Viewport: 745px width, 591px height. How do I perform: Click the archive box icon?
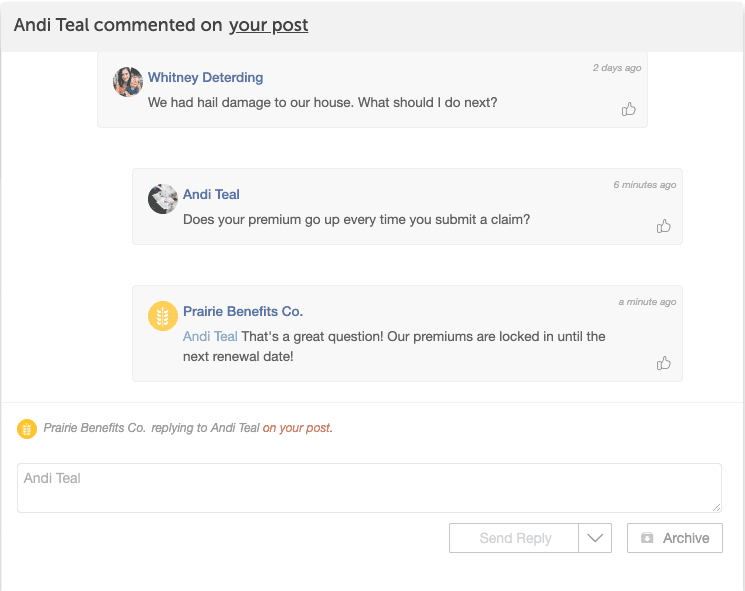tap(647, 538)
